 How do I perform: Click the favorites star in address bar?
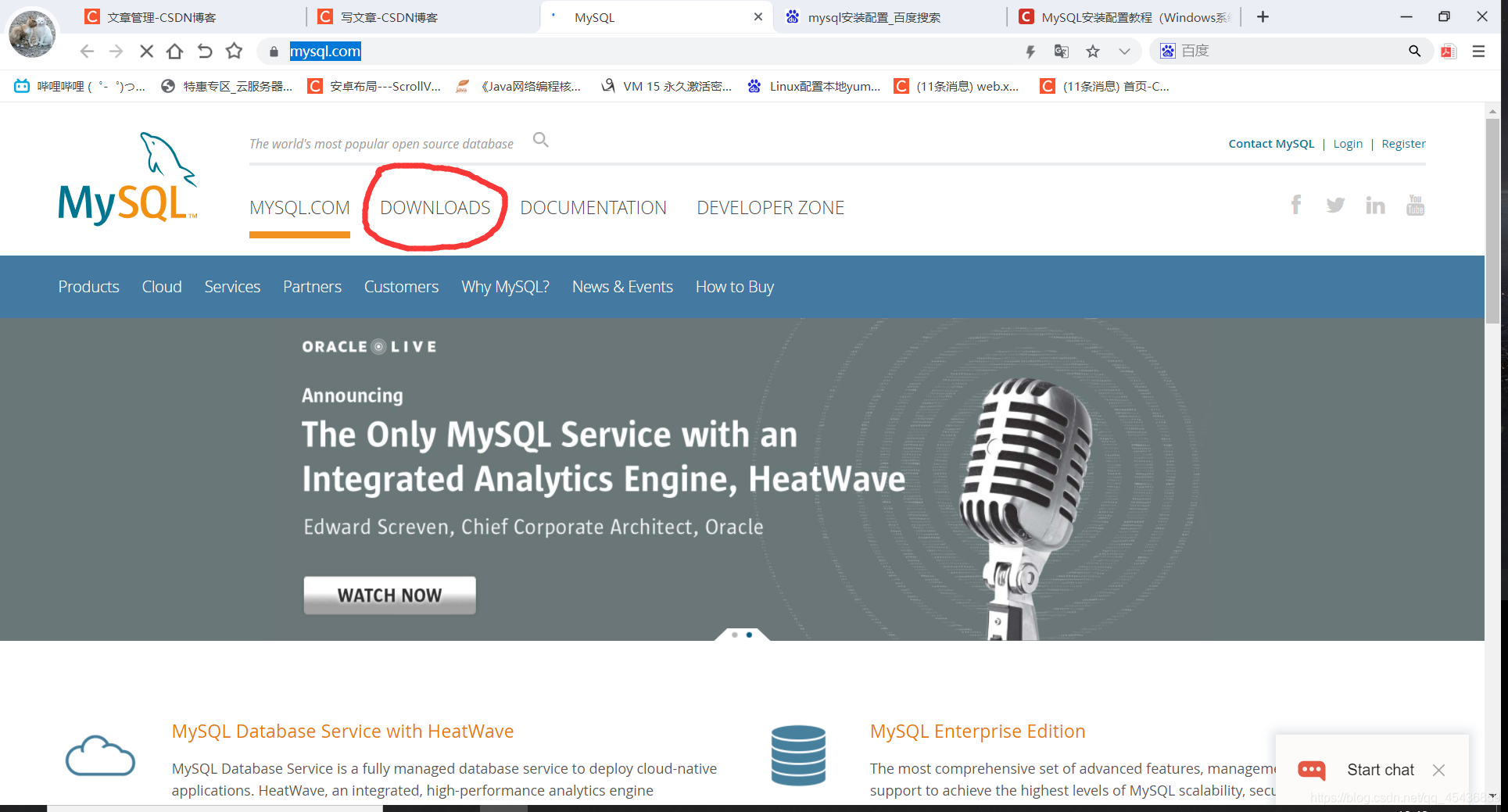1093,52
